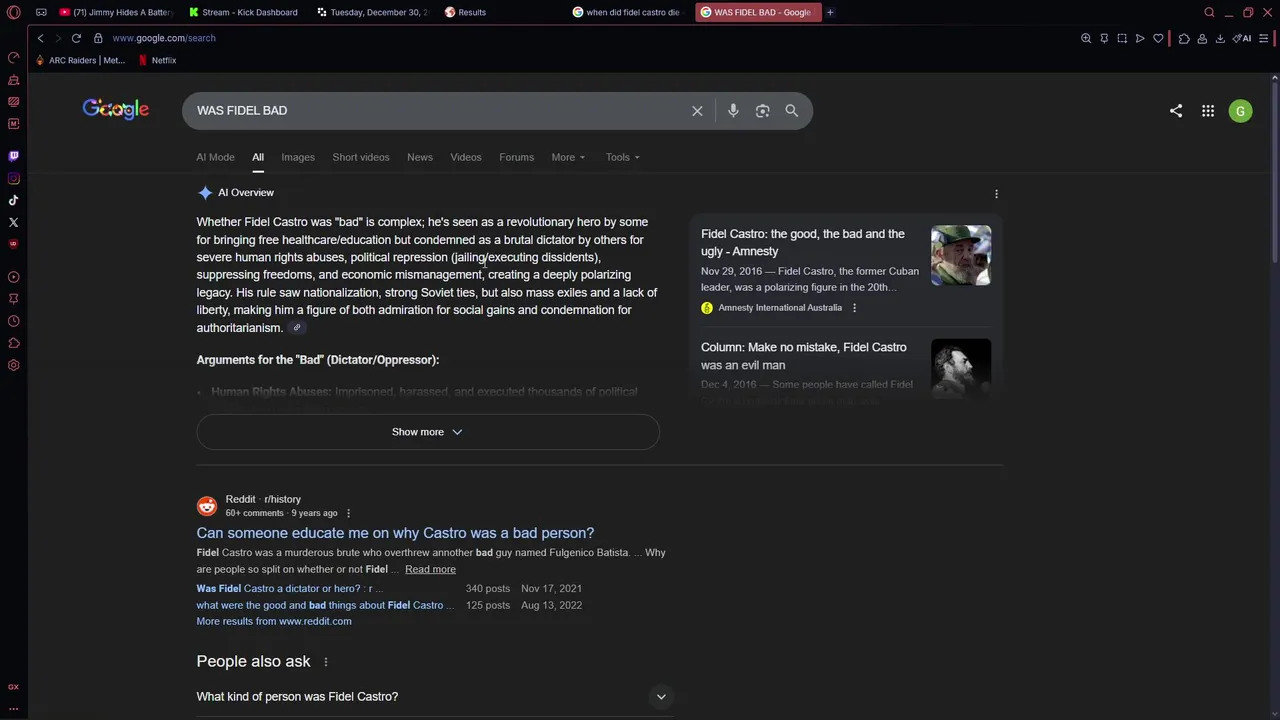Image resolution: width=1280 pixels, height=720 pixels.
Task: Add page to bookmarks heart icon
Action: click(x=1158, y=38)
